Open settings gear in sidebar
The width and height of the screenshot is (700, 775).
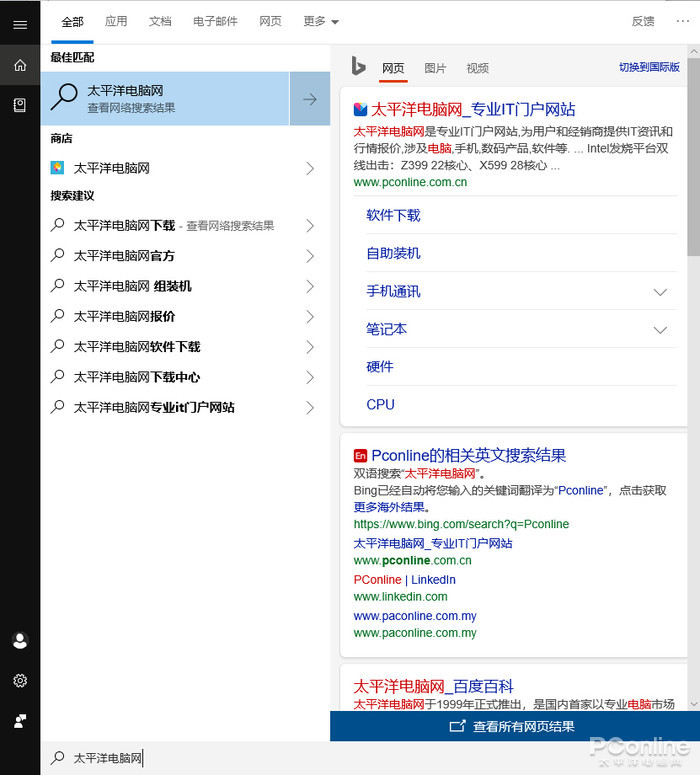pos(20,681)
